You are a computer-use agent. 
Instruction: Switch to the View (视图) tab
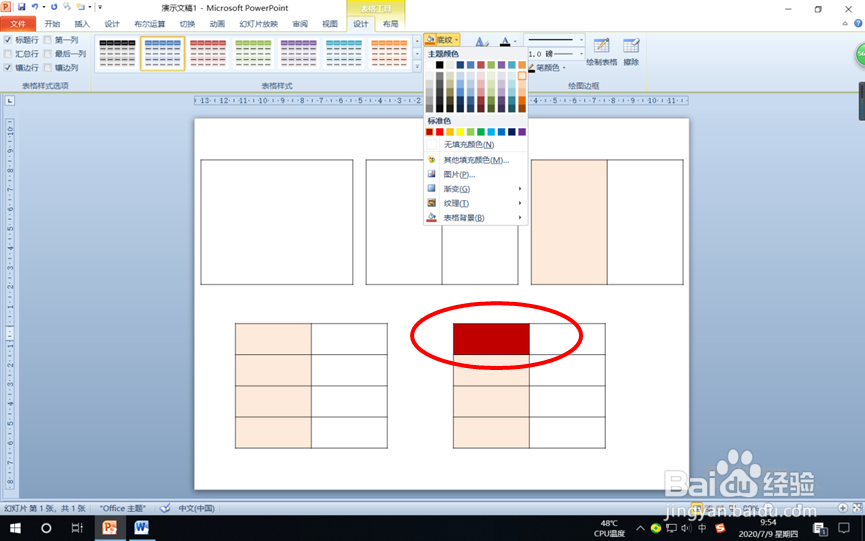(x=330, y=24)
